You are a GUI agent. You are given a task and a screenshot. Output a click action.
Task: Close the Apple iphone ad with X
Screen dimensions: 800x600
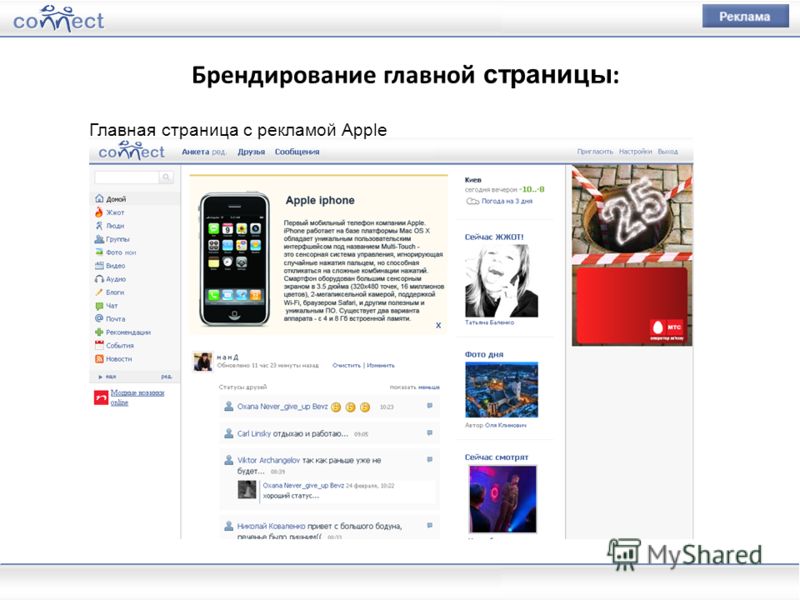click(x=438, y=325)
